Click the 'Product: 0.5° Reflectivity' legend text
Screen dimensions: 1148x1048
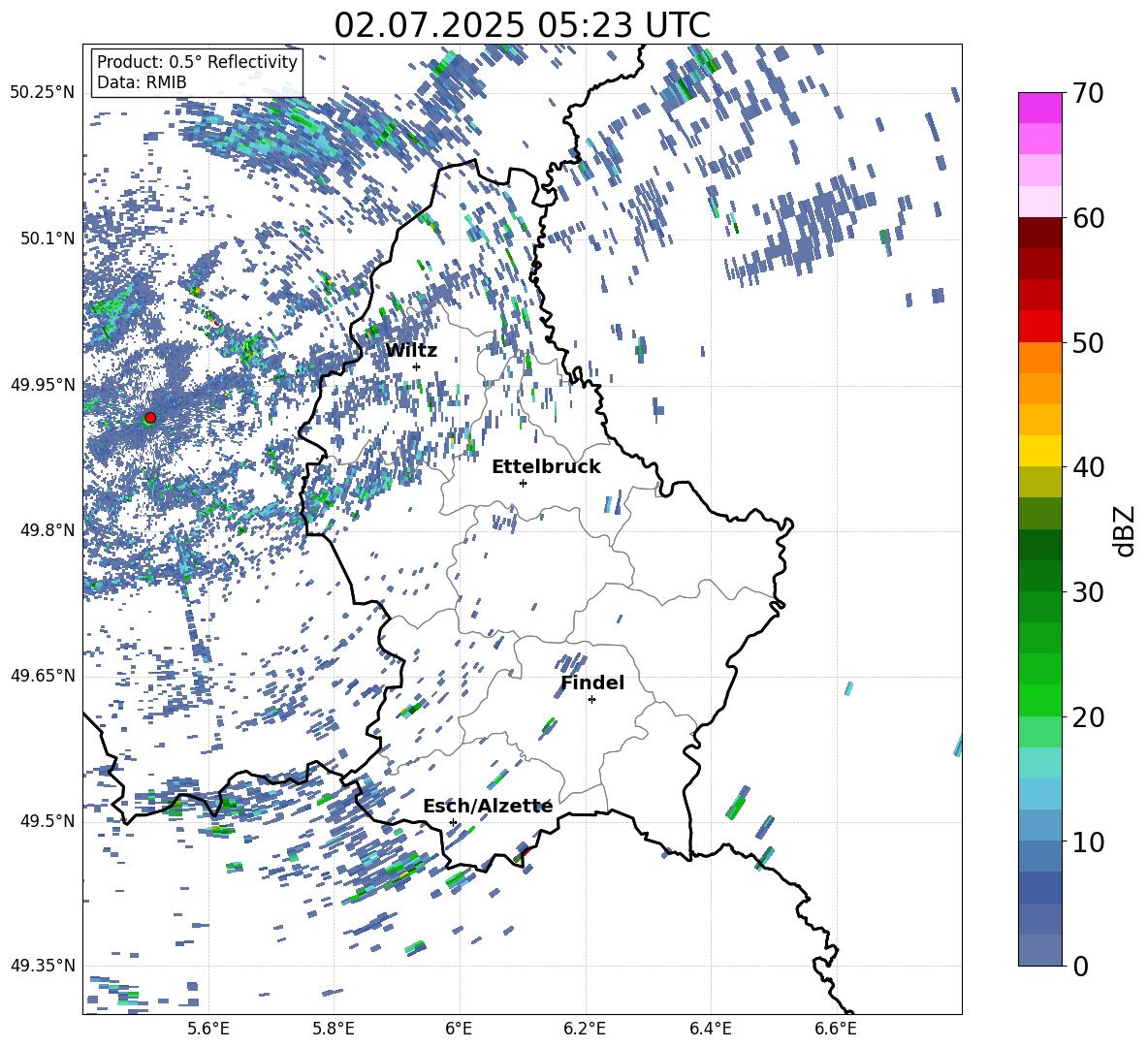[197, 61]
